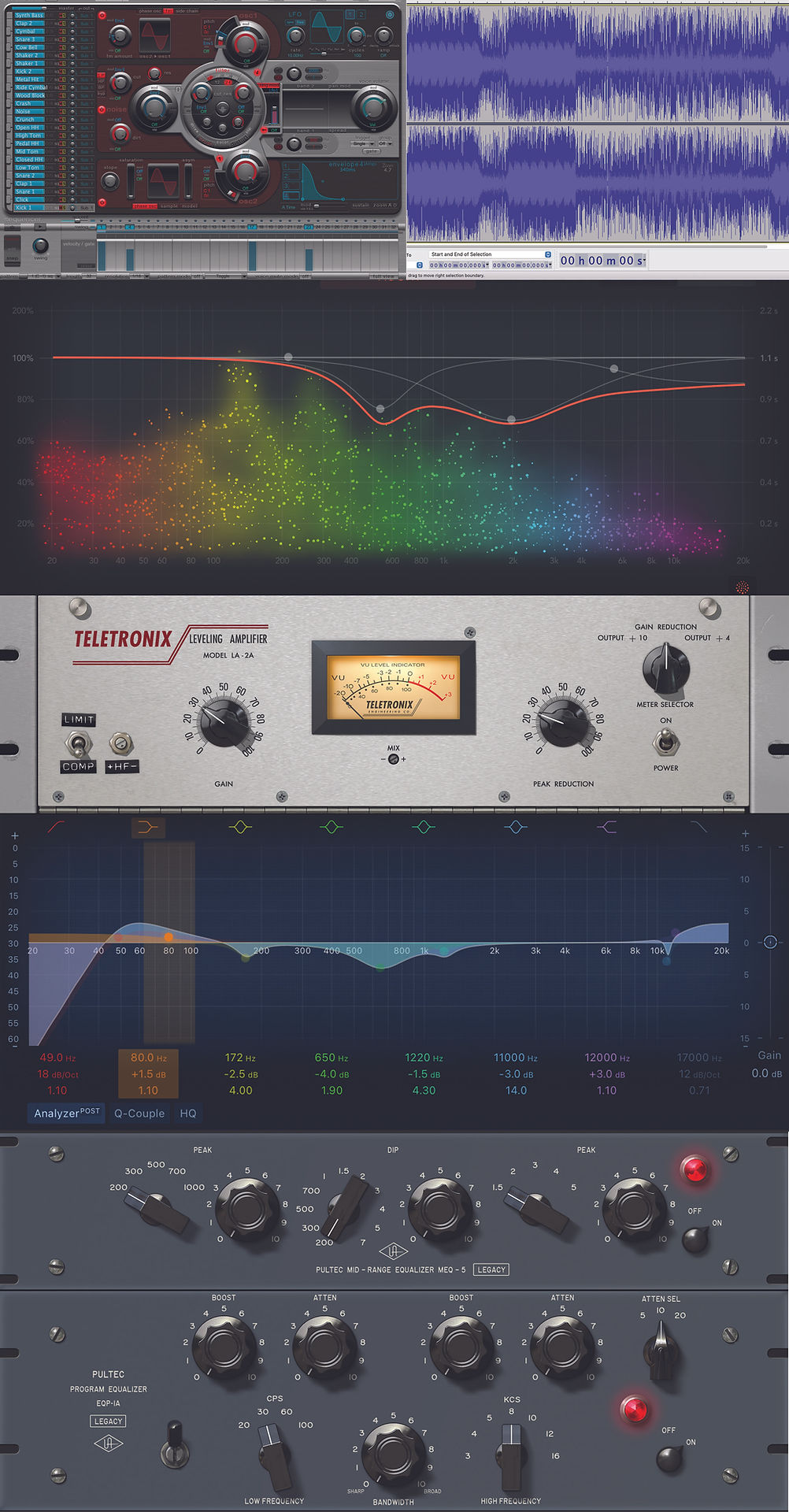The height and width of the screenshot is (1512, 789).
Task: Select the purple high-shelf band icon
Action: click(x=607, y=827)
